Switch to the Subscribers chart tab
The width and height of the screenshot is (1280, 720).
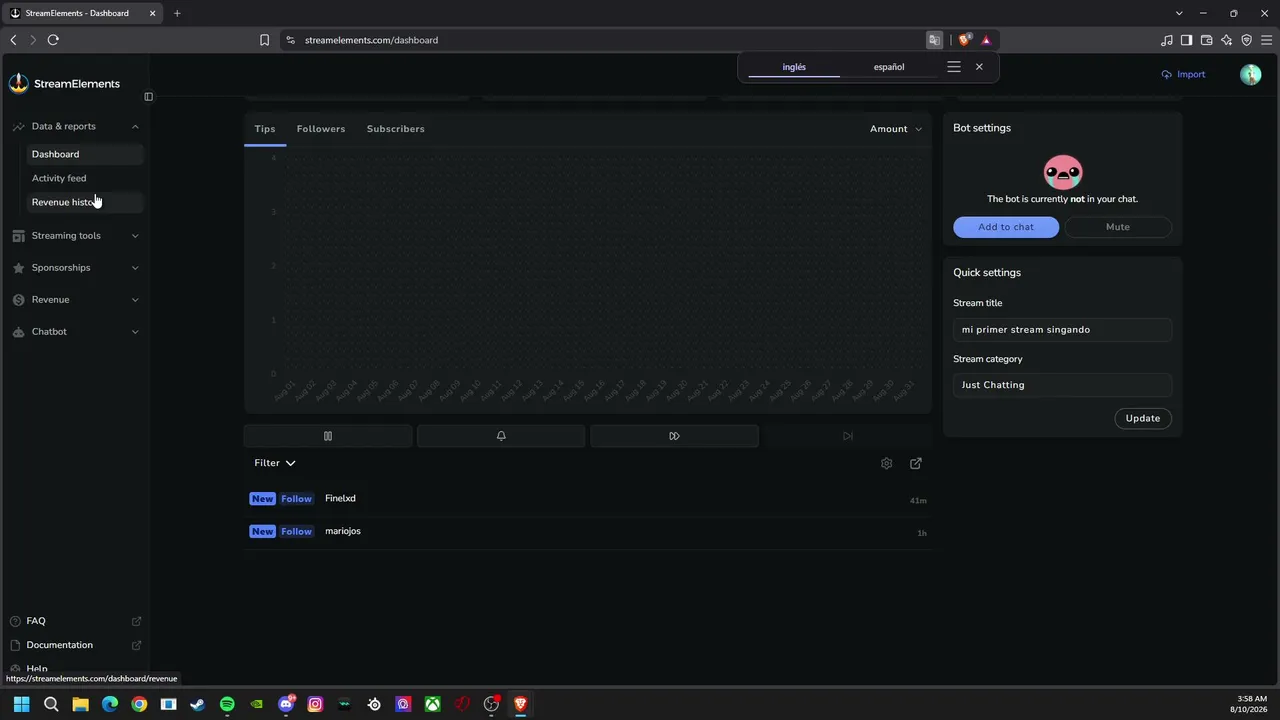pos(396,129)
